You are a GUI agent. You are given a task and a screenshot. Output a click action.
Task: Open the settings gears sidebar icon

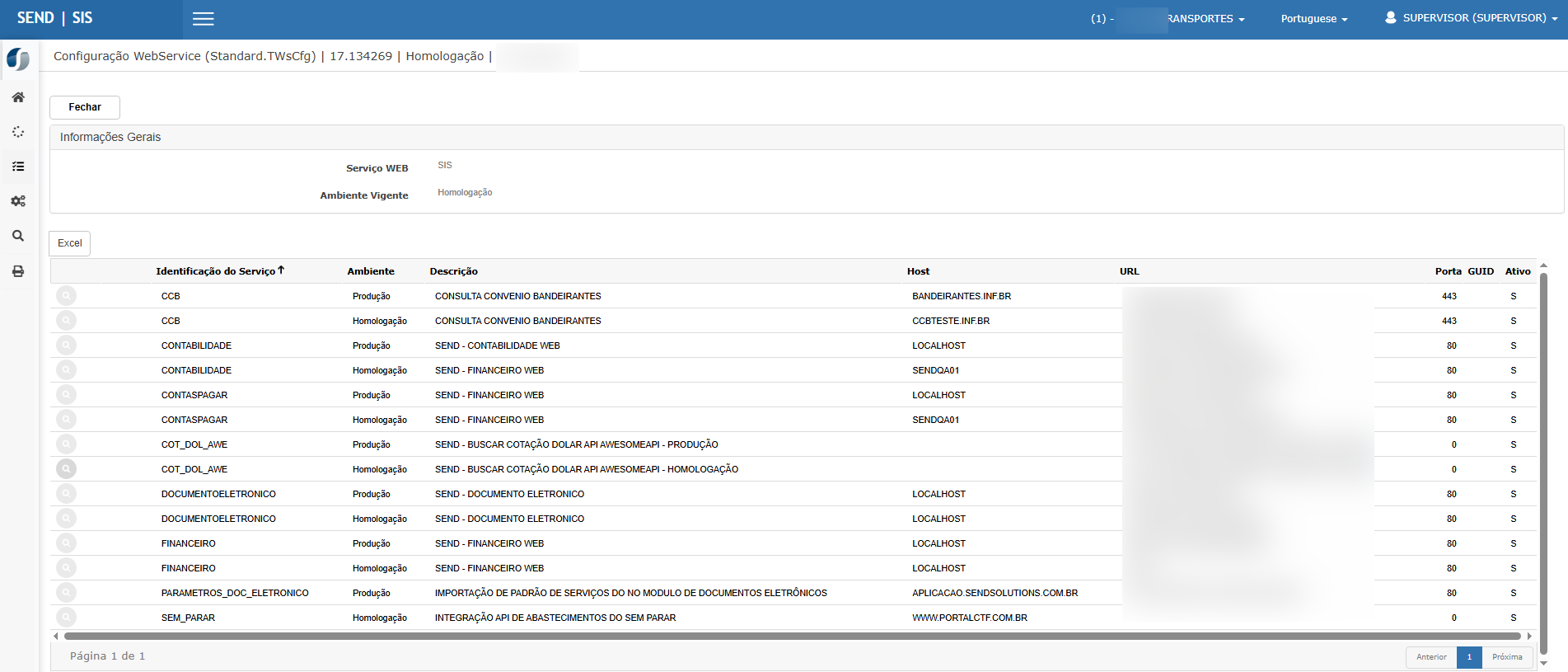tap(18, 201)
